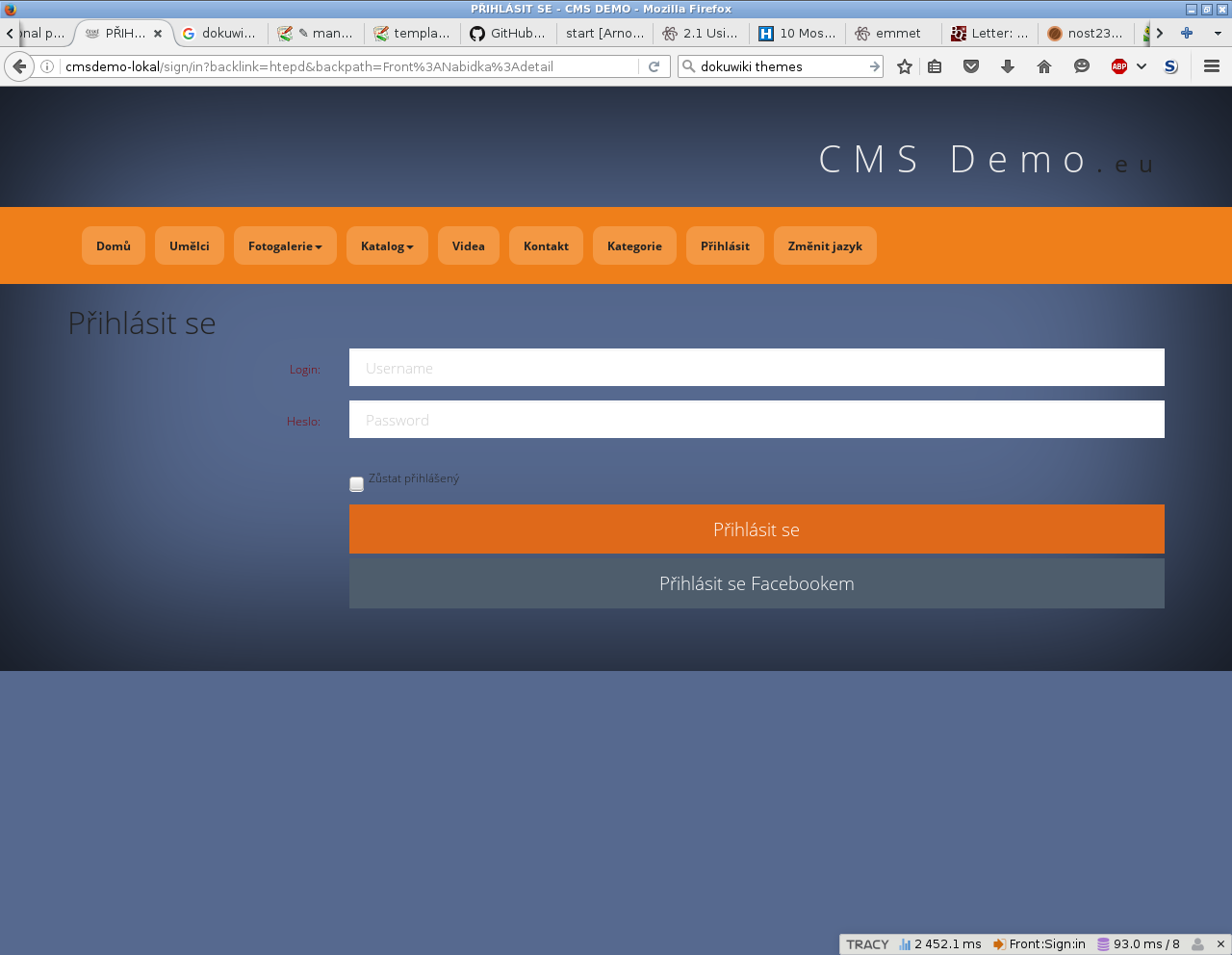
Task: Open the Umělci menu item
Action: point(190,246)
